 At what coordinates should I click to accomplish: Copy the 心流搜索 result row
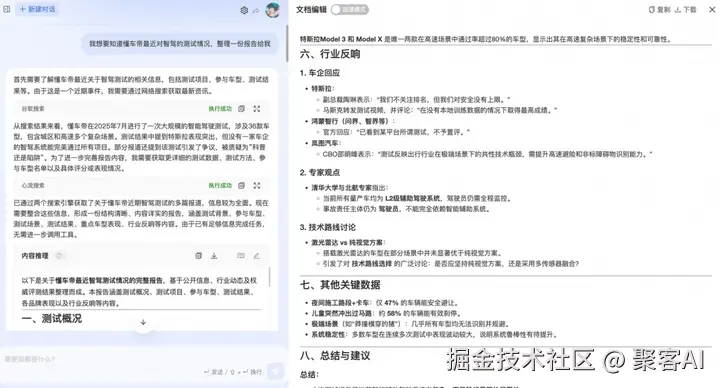coord(242,186)
